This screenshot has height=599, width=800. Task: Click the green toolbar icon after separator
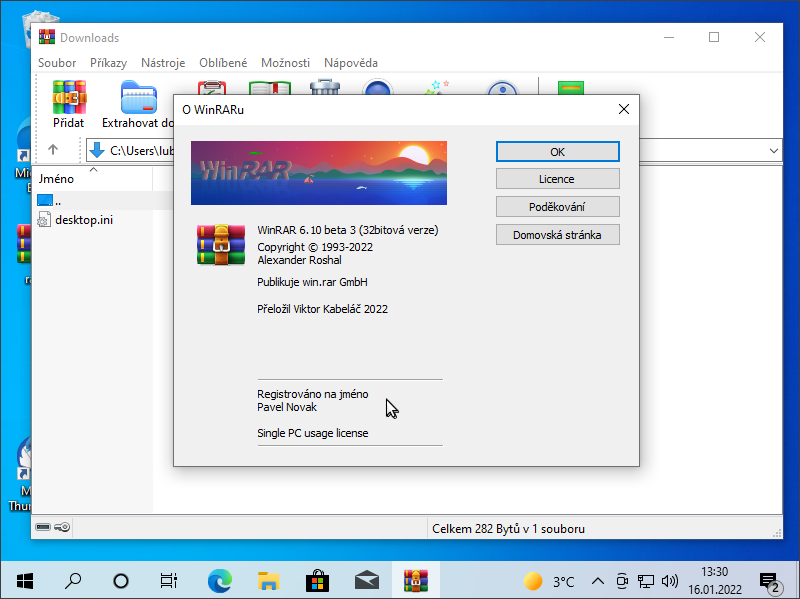coord(570,88)
